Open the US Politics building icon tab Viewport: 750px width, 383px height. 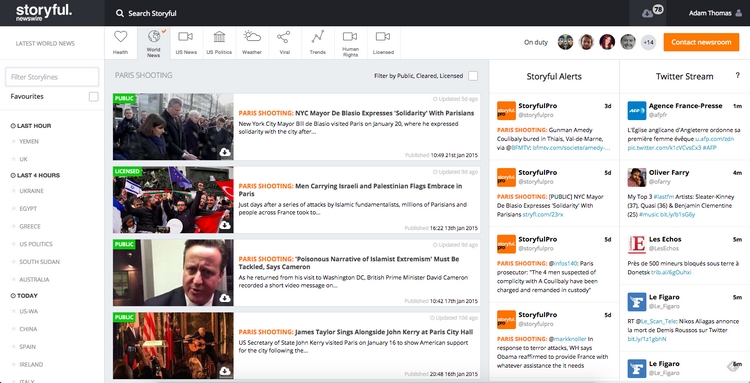(219, 36)
